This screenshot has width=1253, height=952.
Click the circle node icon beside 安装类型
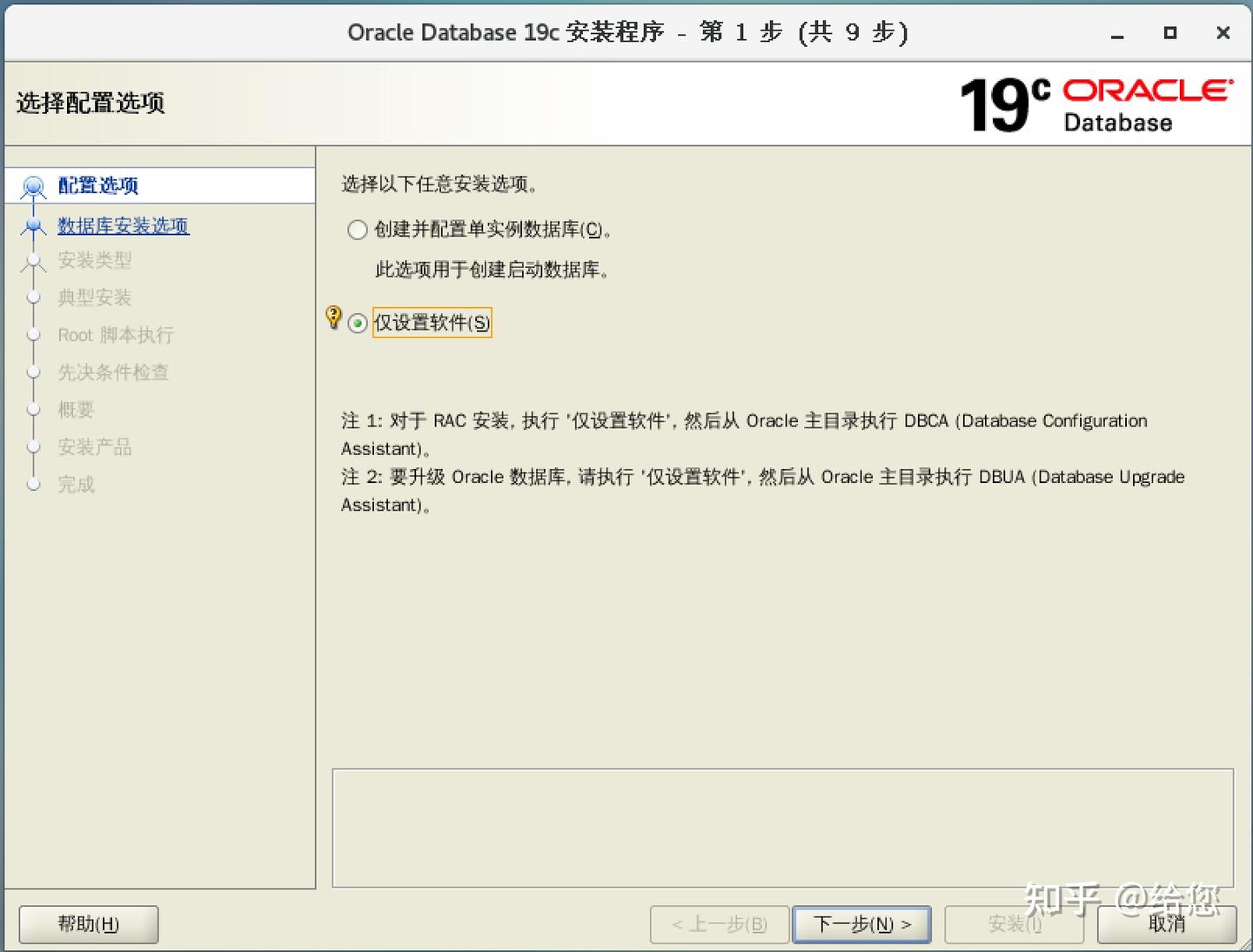pyautogui.click(x=33, y=260)
